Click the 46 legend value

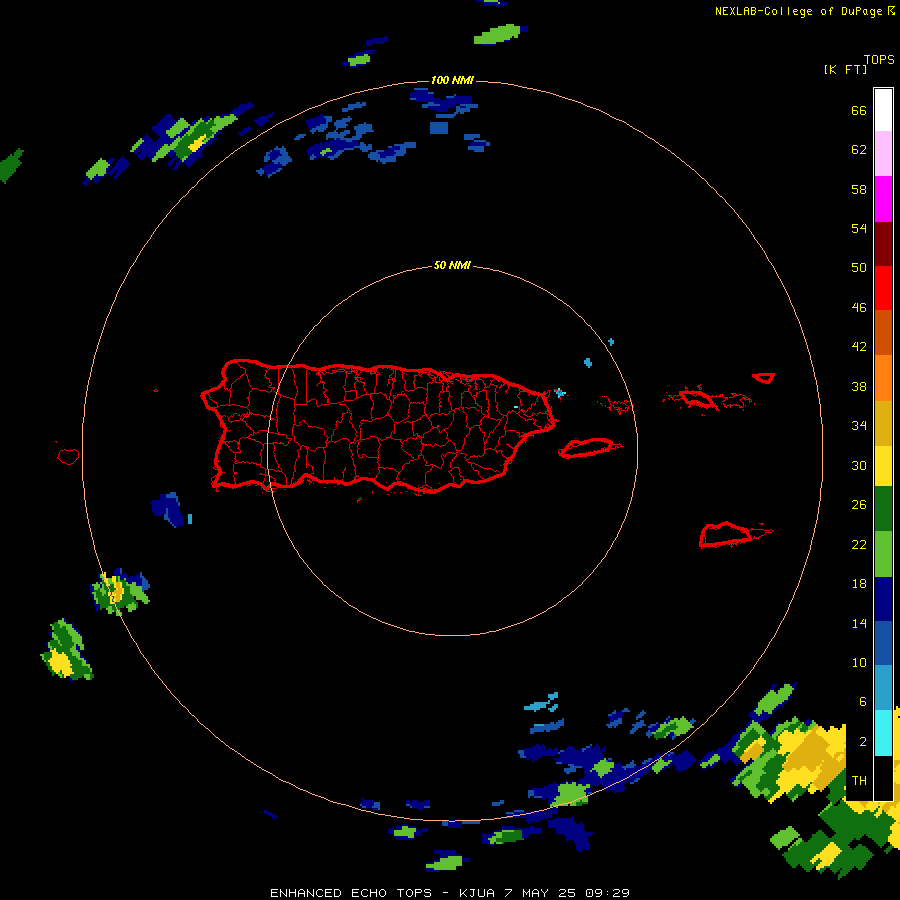click(x=859, y=307)
